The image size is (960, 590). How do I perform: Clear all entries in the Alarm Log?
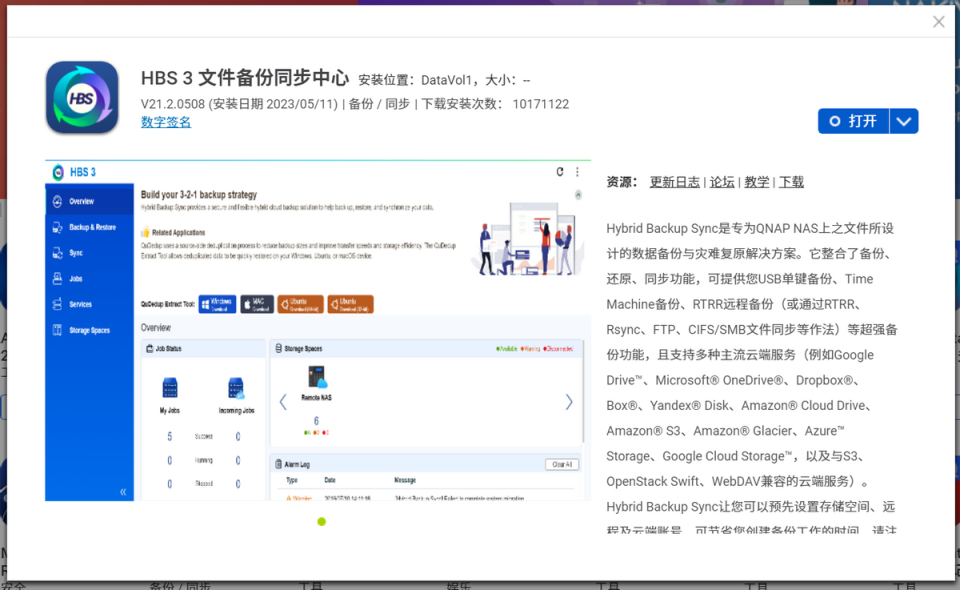pos(561,464)
